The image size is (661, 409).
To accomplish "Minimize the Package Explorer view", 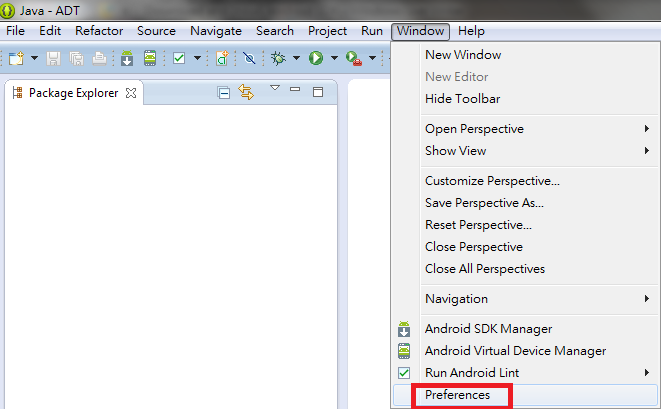I will (295, 89).
